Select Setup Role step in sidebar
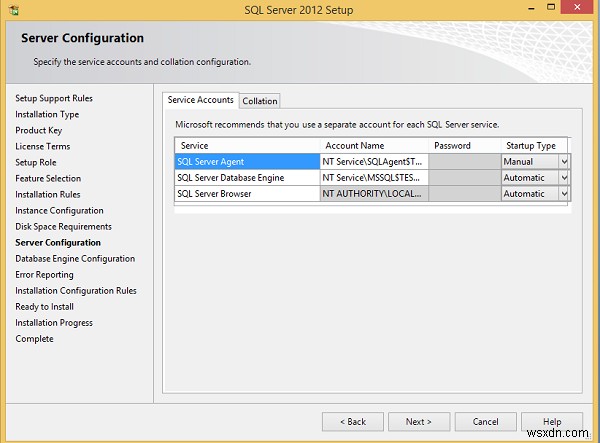Image resolution: width=600 pixels, height=443 pixels. [36, 163]
